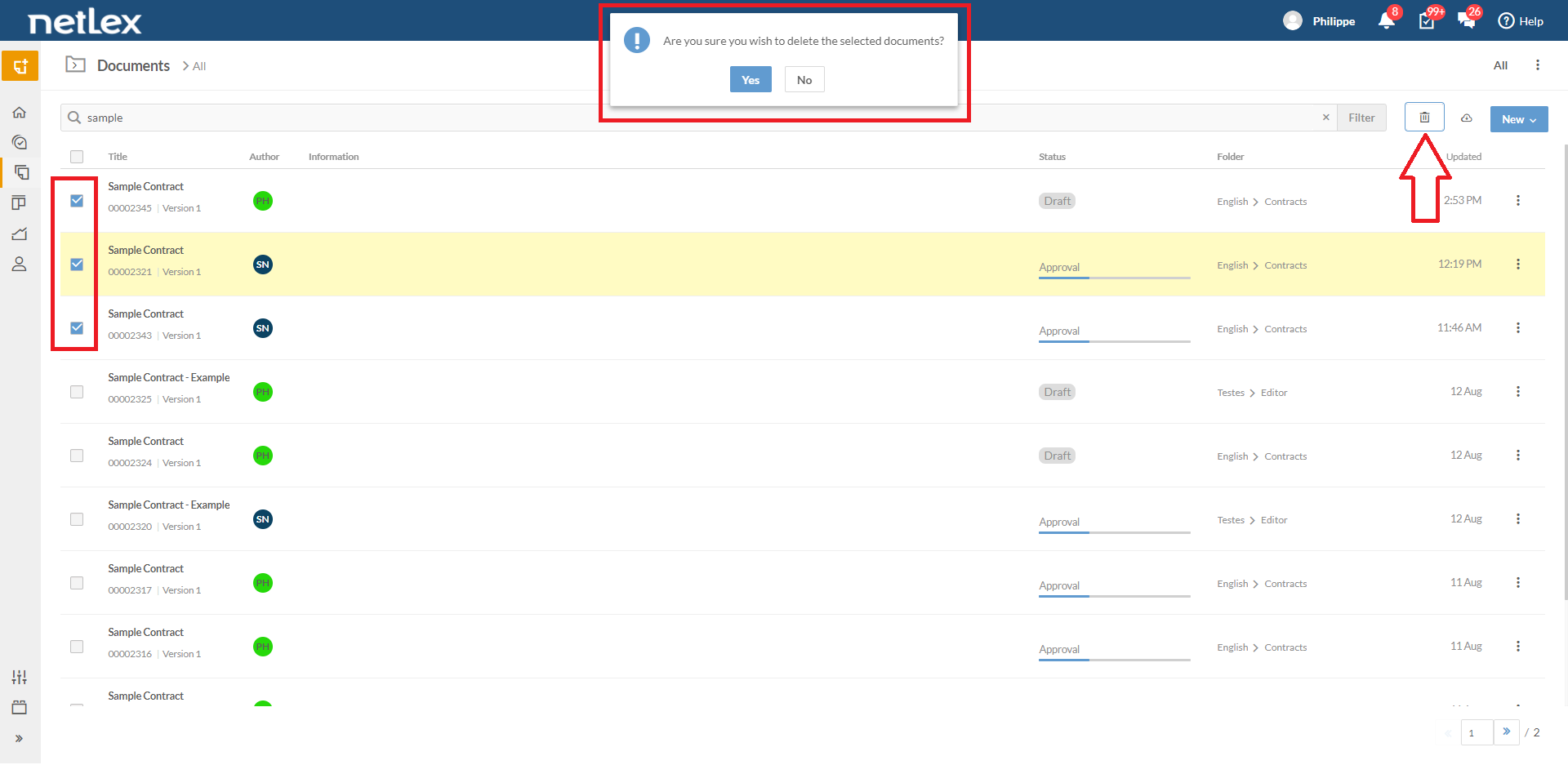This screenshot has height=765, width=1568.
Task: Open chat messages icon with 26 badge
Action: click(x=1467, y=21)
